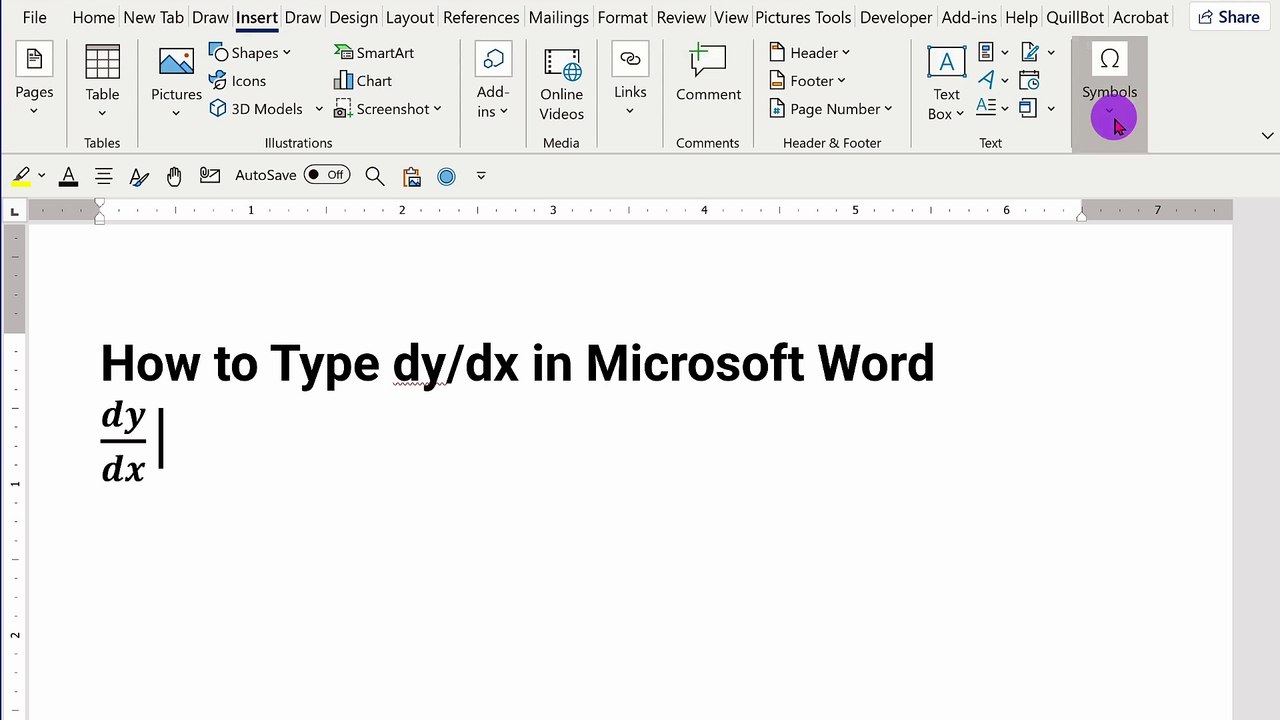The height and width of the screenshot is (720, 1280).
Task: Click the A with paintbrush icon
Action: tap(139, 176)
